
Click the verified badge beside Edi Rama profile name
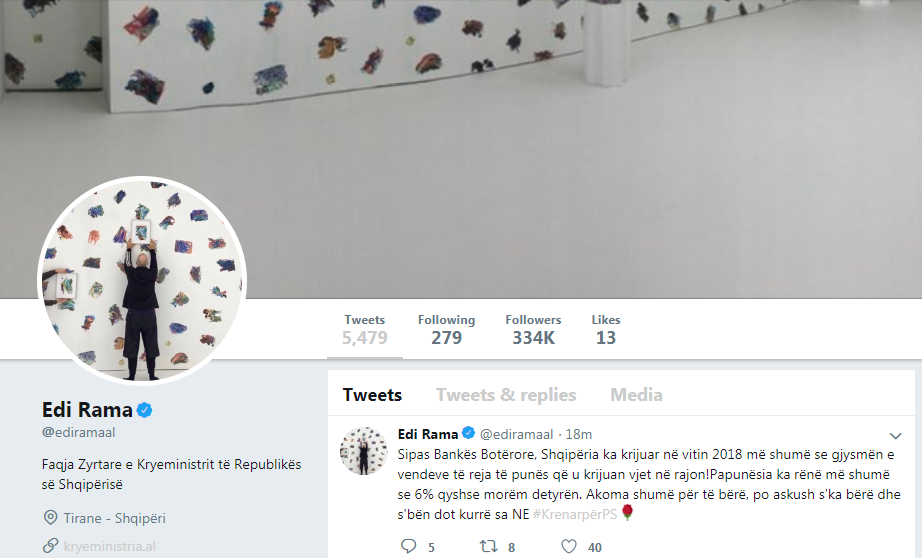[145, 410]
